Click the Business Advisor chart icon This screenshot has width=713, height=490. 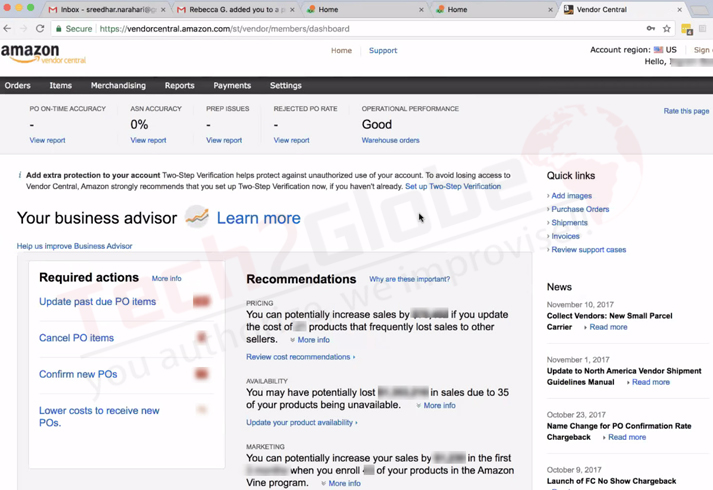coord(197,217)
